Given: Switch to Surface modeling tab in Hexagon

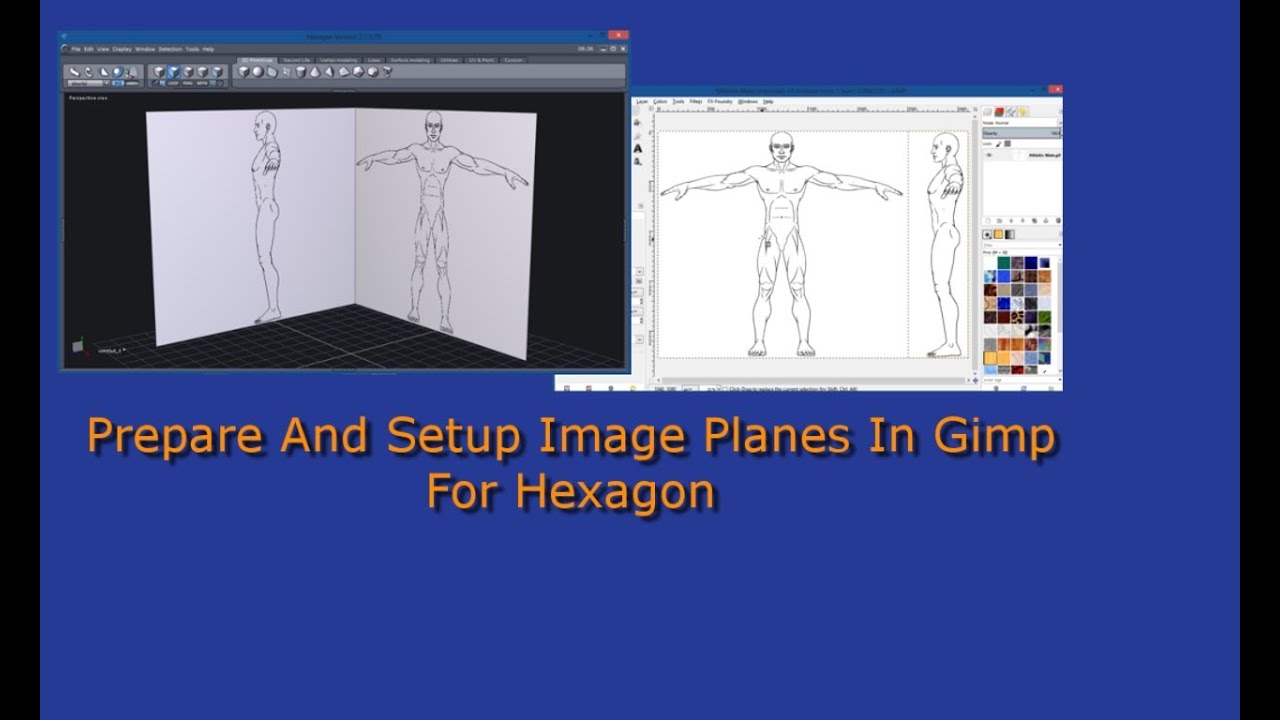Looking at the screenshot, I should (410, 60).
